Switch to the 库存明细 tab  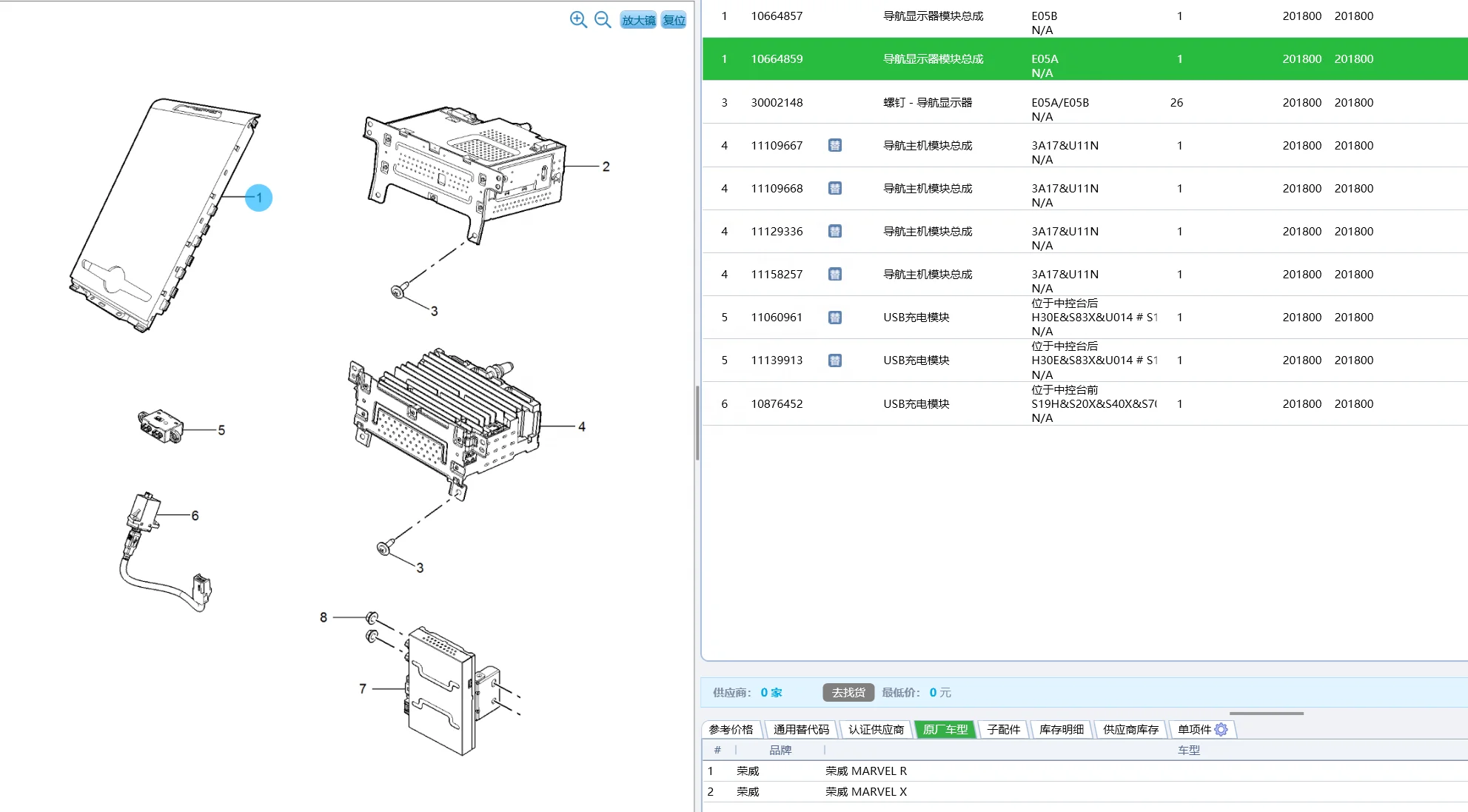point(1061,729)
